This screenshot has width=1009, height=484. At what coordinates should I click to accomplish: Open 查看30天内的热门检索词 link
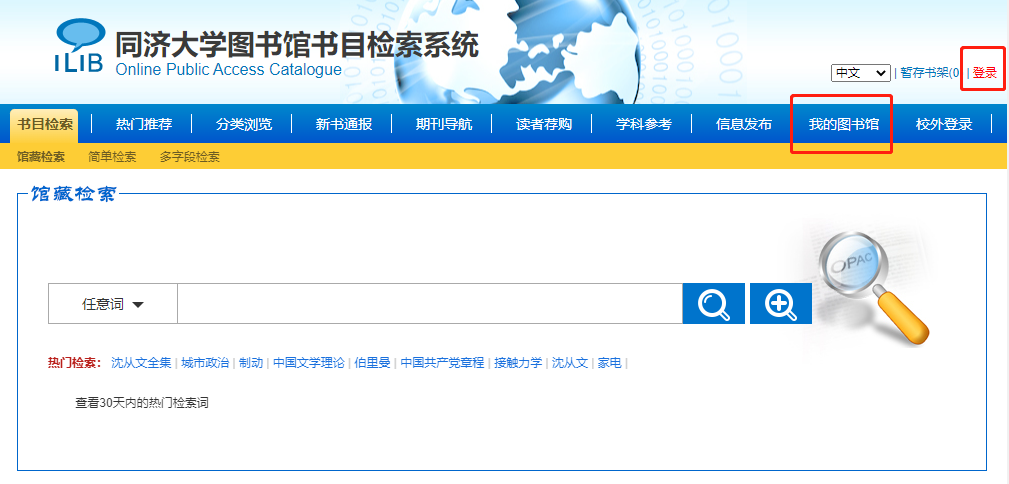point(142,404)
